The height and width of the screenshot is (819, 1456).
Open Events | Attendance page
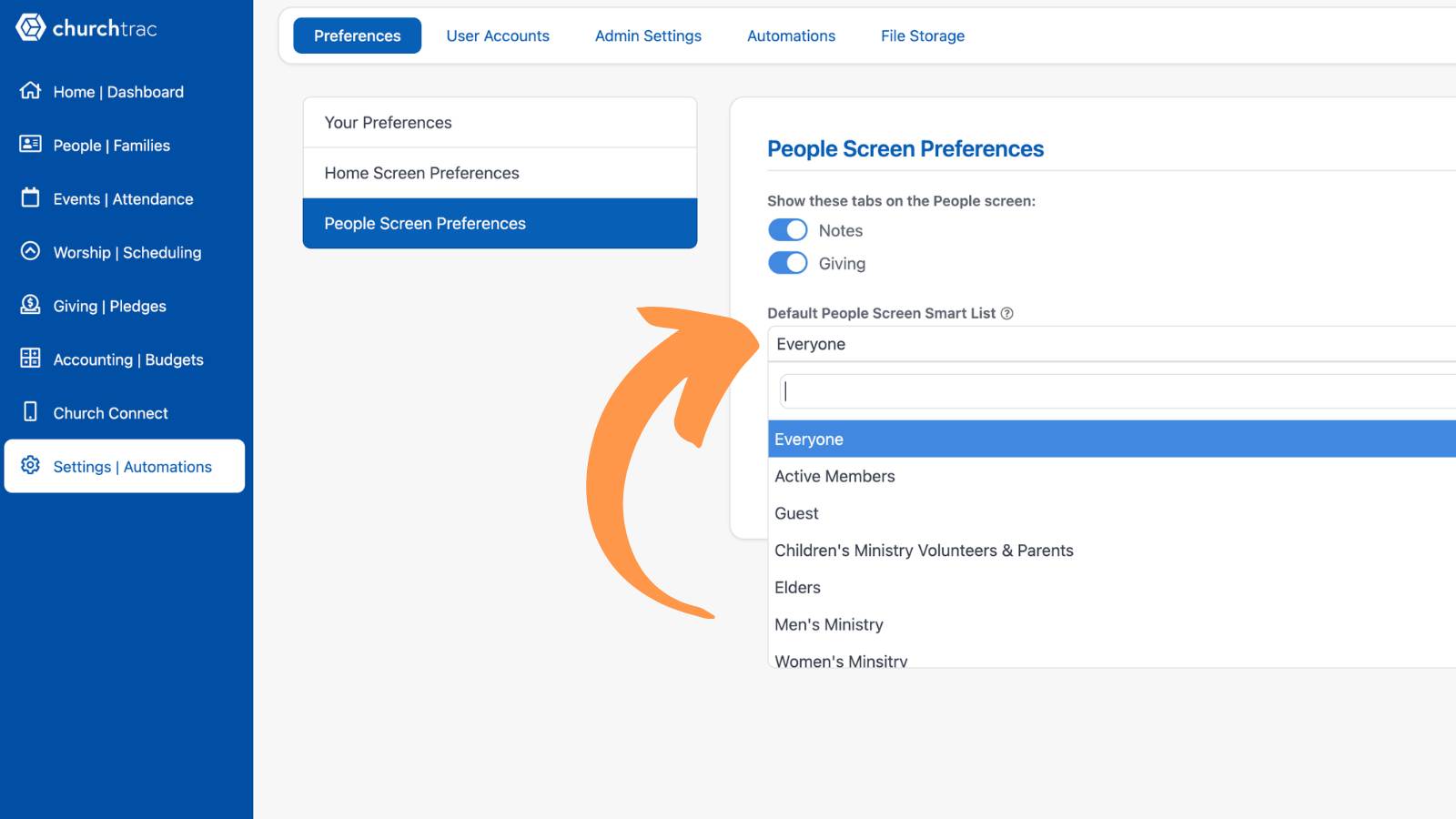123,199
